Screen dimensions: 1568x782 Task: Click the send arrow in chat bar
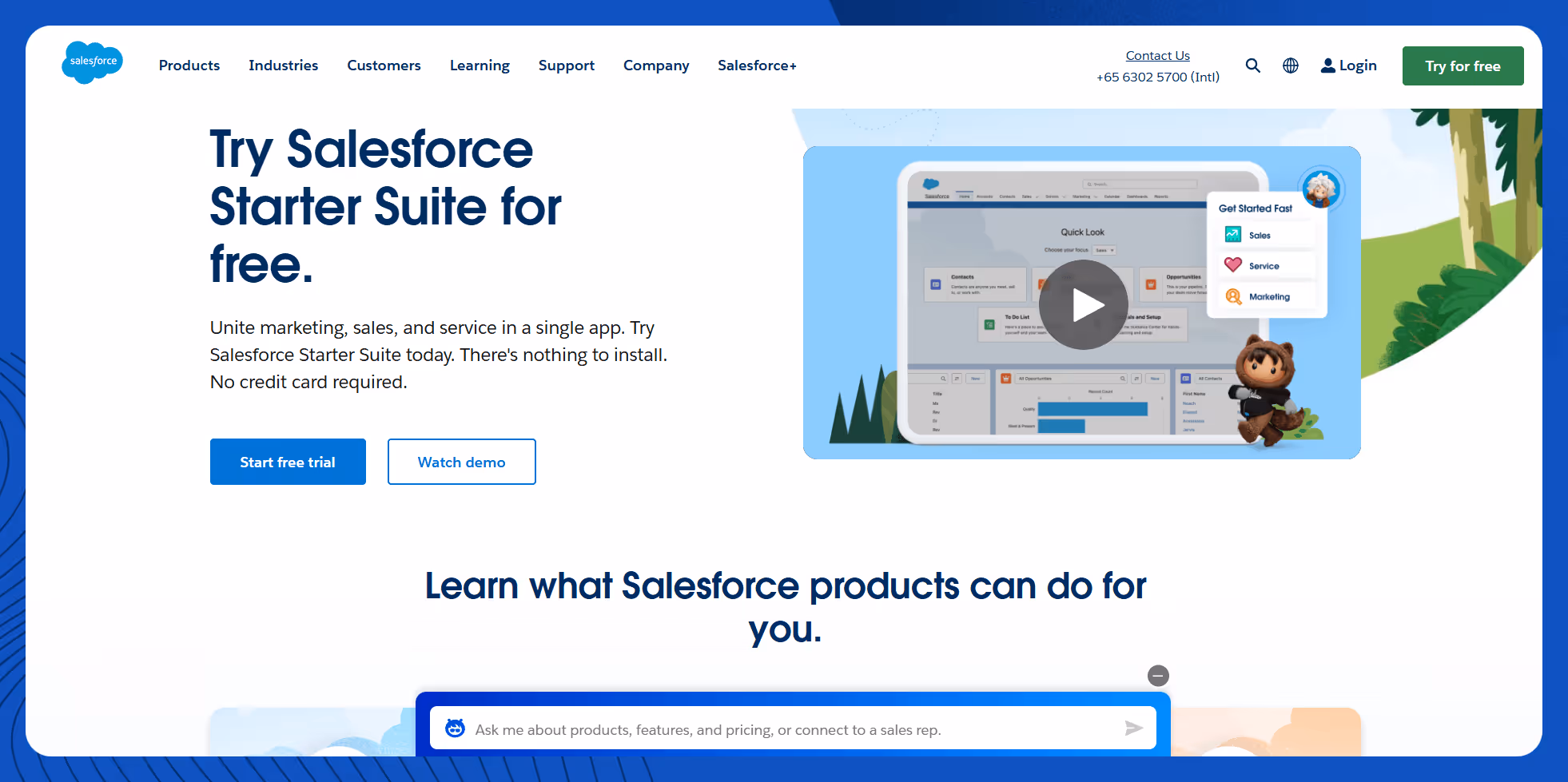(1133, 728)
